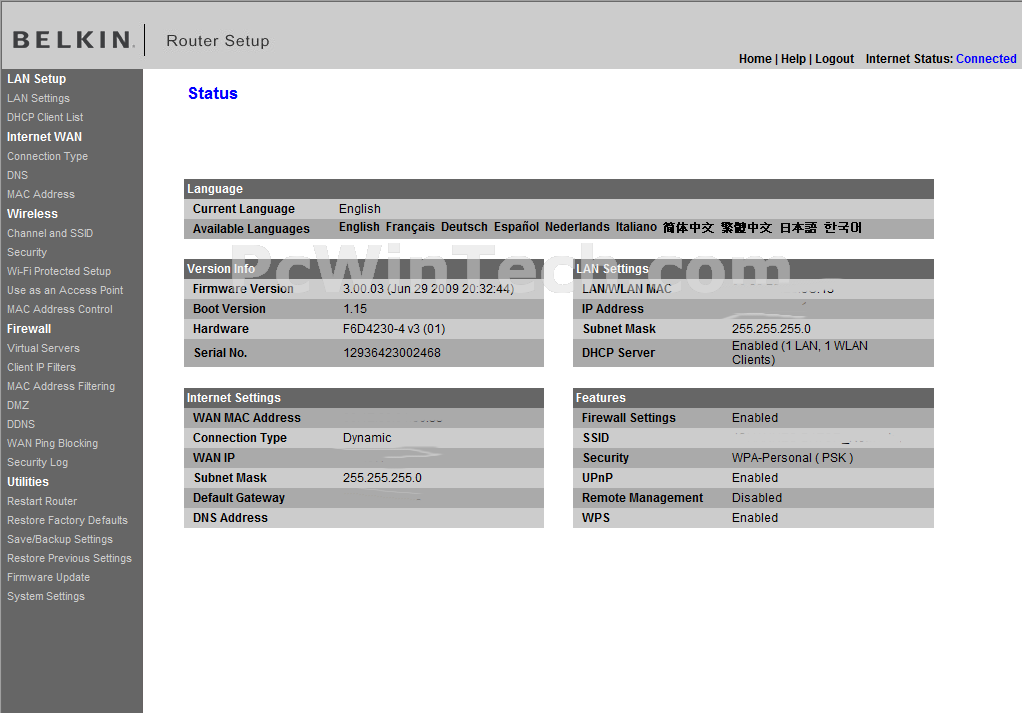Viewport: 1022px width, 713px height.
Task: Open the DDNS sidebar item
Action: click(21, 424)
